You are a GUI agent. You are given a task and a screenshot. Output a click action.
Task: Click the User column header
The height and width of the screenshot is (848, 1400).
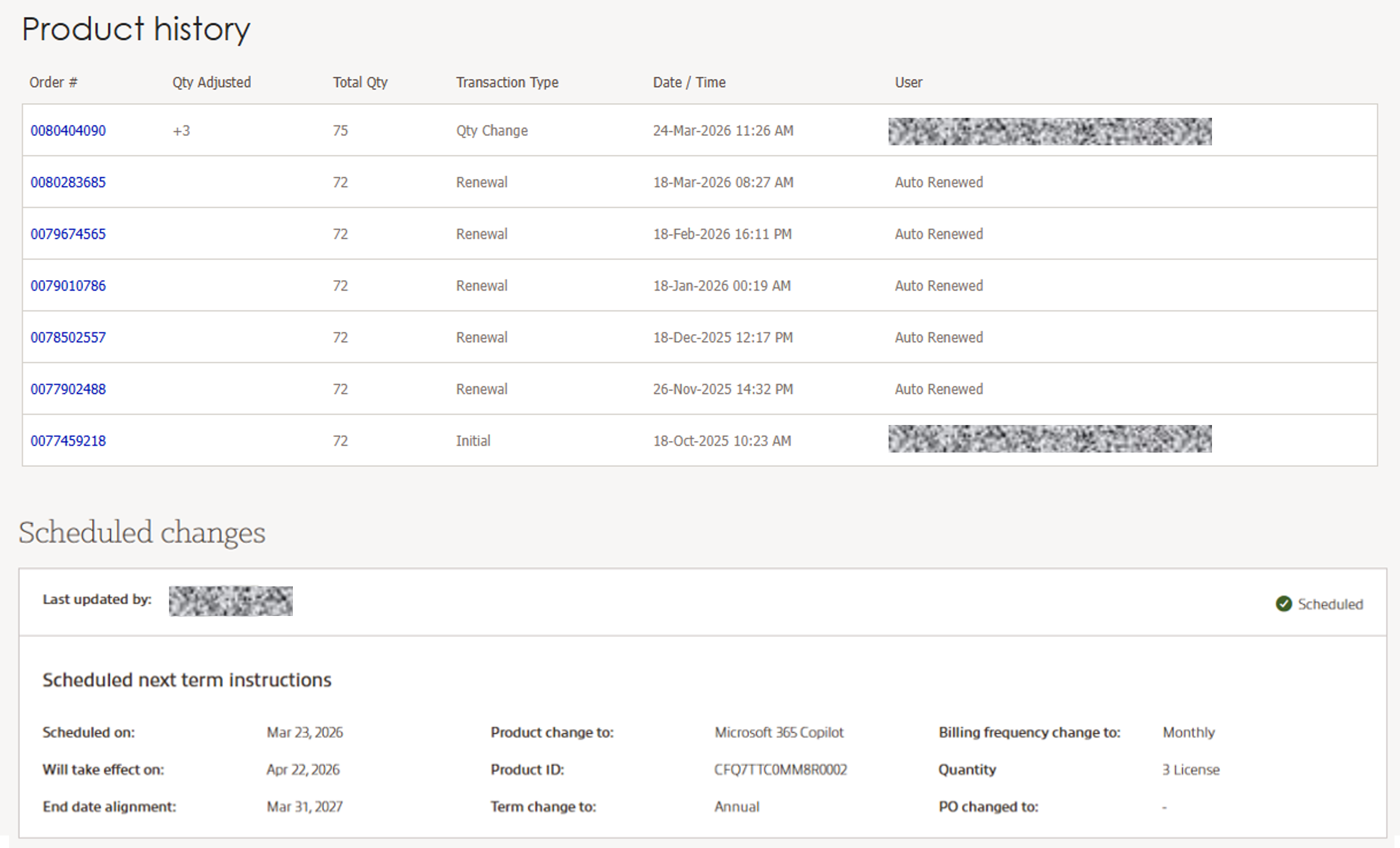(x=908, y=82)
